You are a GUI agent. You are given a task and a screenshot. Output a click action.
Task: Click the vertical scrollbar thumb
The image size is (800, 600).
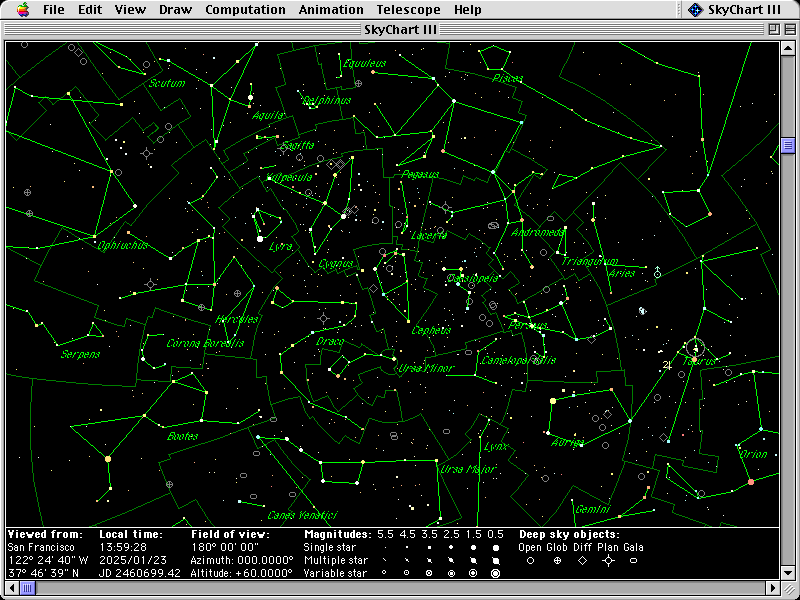pos(788,146)
